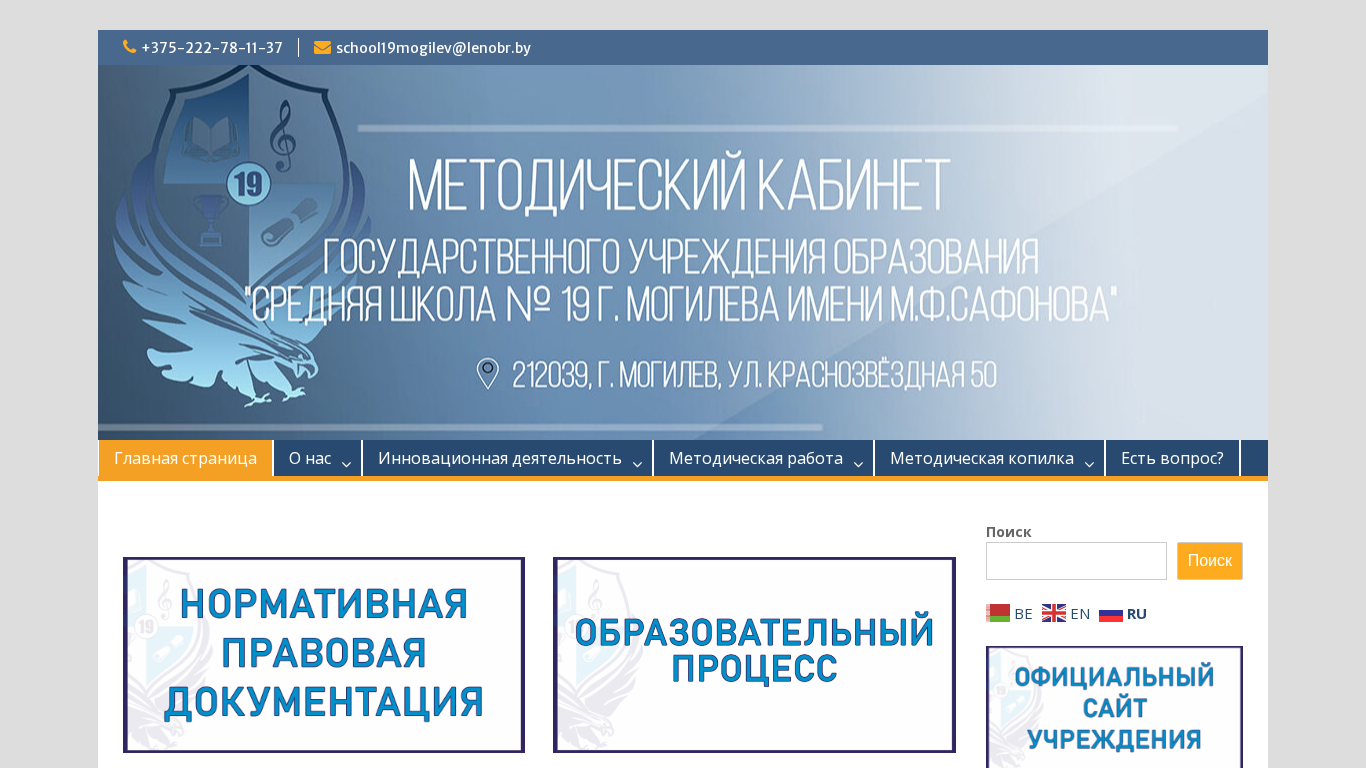Open the Нормативная правовая документация banner
Image resolution: width=1366 pixels, height=768 pixels.
point(324,655)
